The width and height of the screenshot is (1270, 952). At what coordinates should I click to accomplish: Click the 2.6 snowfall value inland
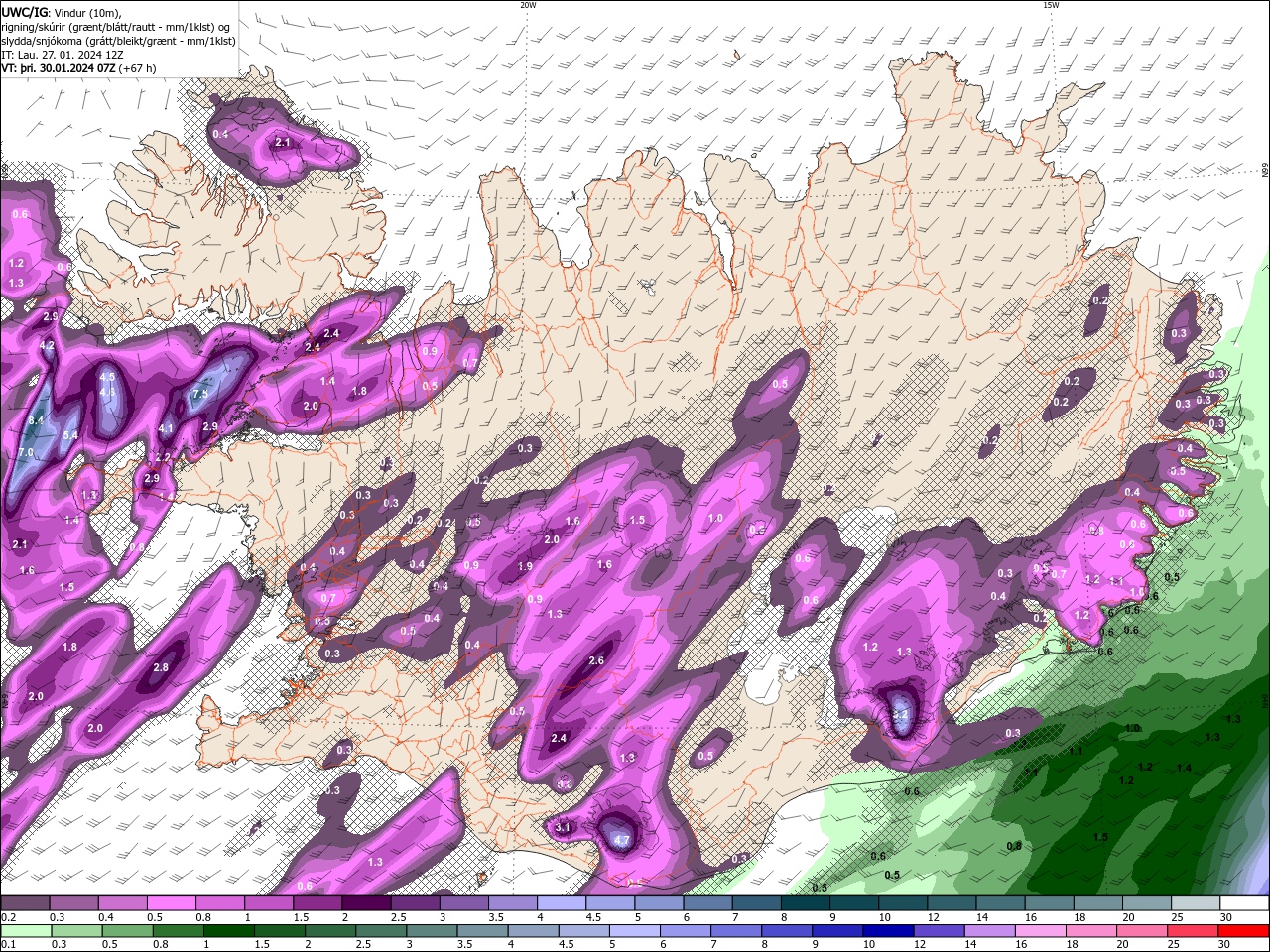[x=596, y=660]
